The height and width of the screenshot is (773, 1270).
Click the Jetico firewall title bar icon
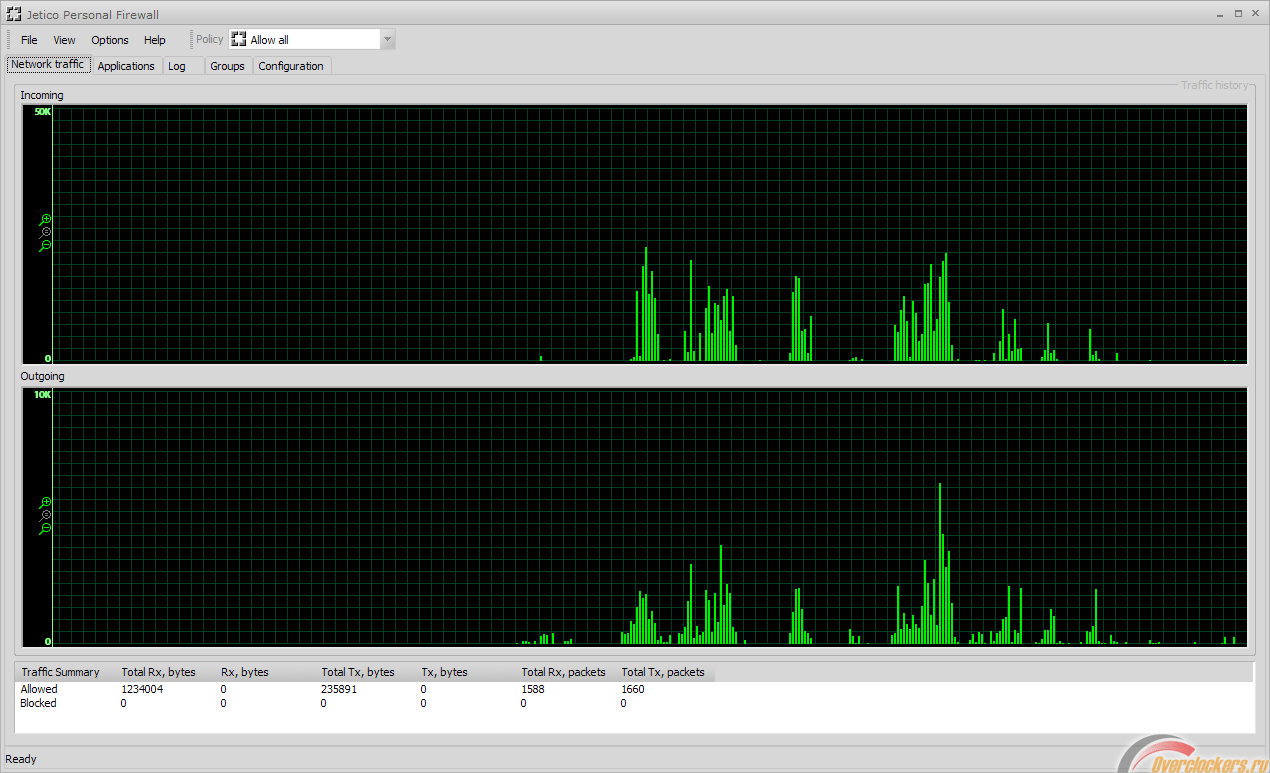coord(14,14)
